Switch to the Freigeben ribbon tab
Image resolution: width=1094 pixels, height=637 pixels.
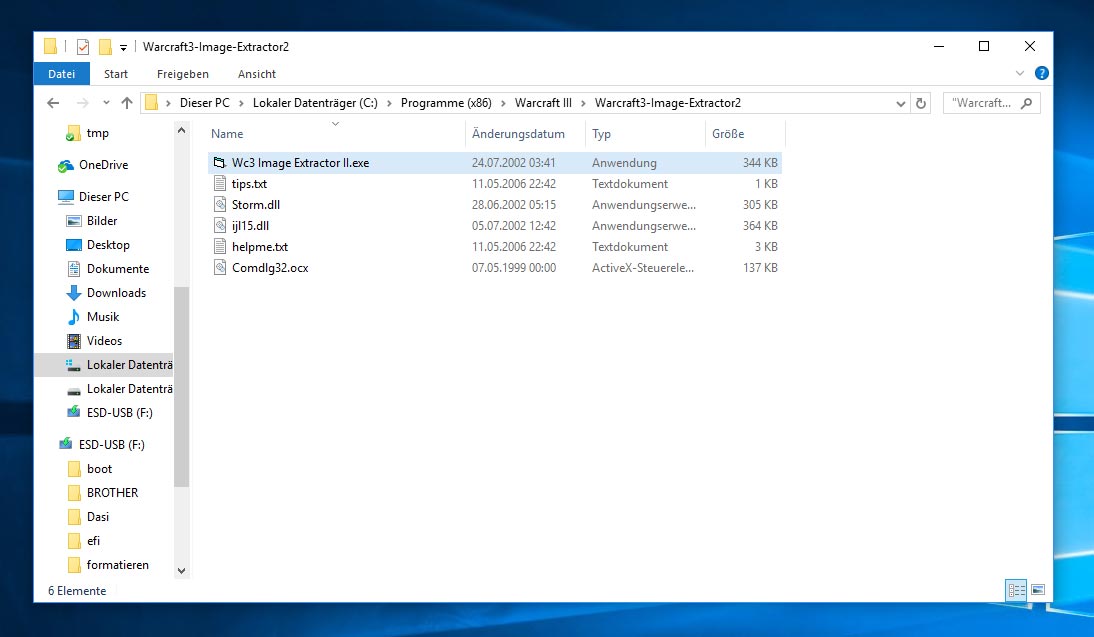pos(183,74)
